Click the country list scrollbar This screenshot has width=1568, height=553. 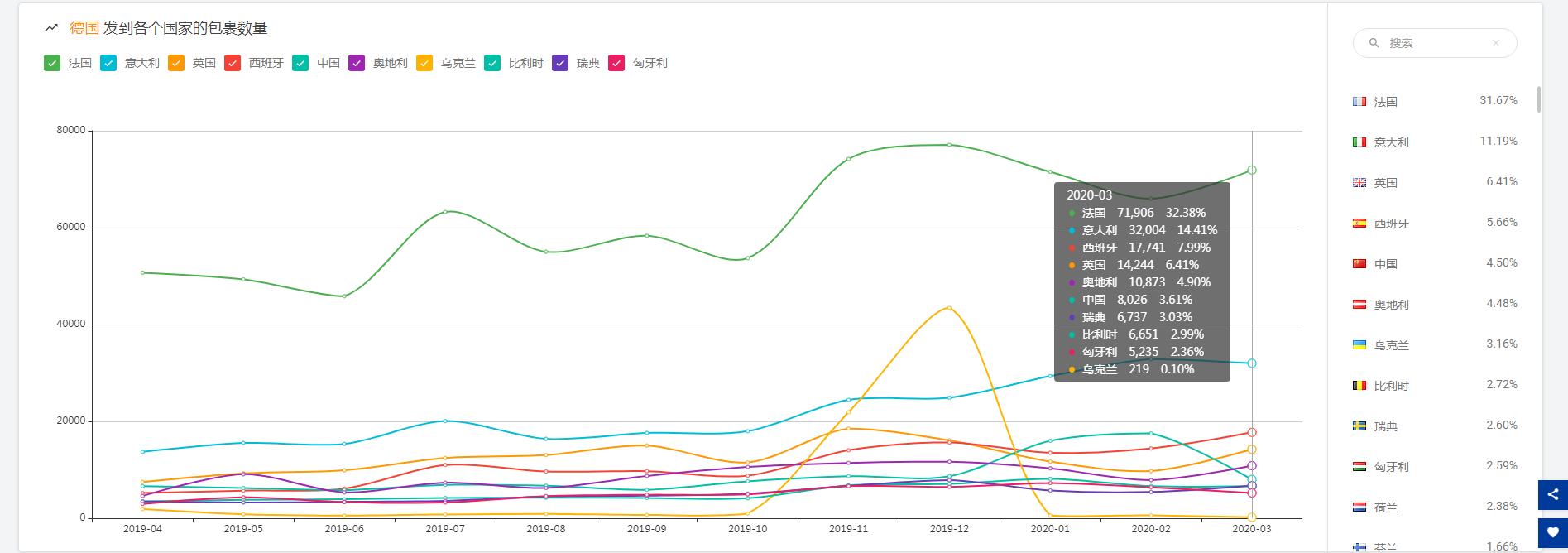pos(1539,99)
